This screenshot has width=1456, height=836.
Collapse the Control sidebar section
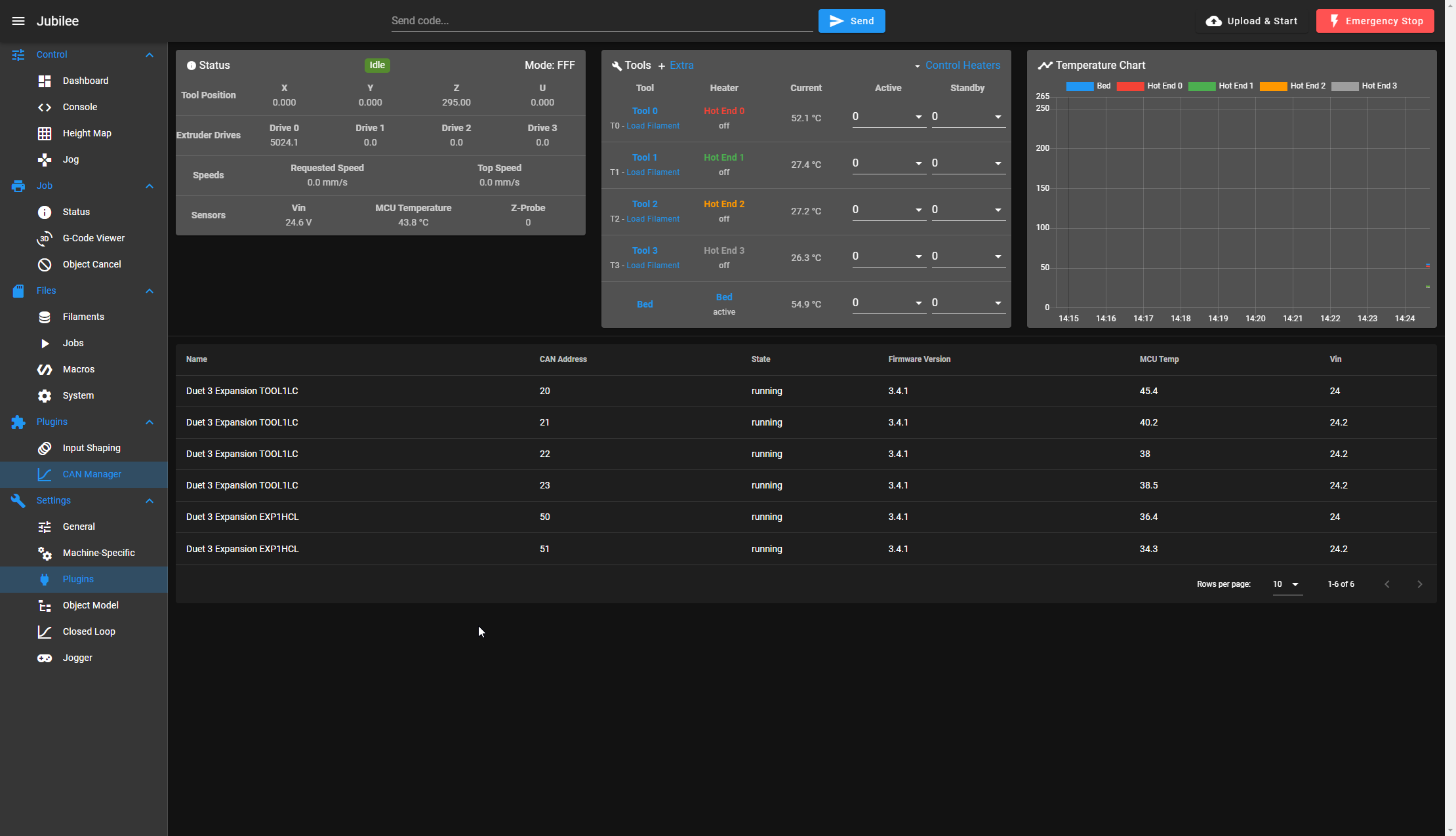pos(150,55)
